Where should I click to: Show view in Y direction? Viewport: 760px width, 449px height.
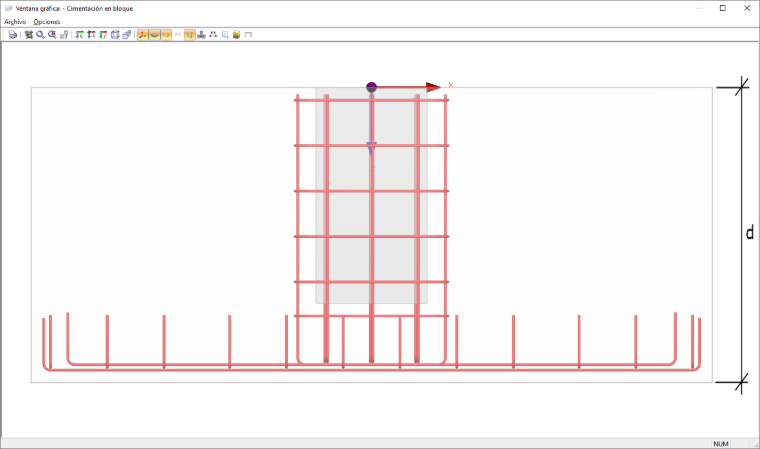(91, 34)
